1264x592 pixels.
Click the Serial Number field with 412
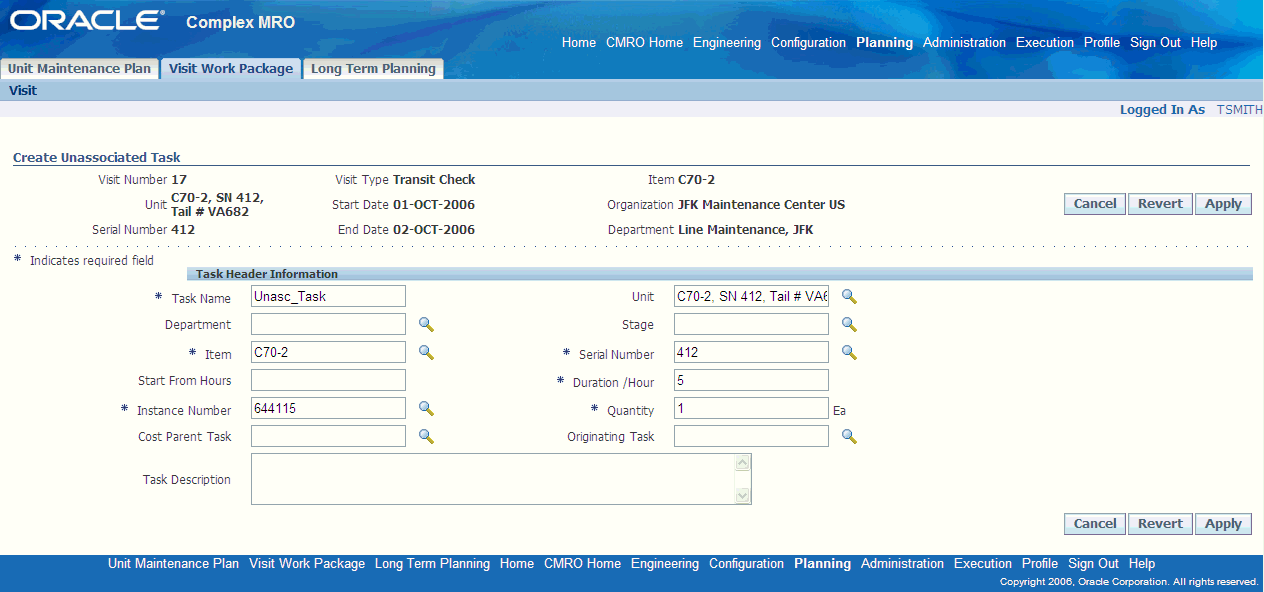click(751, 352)
